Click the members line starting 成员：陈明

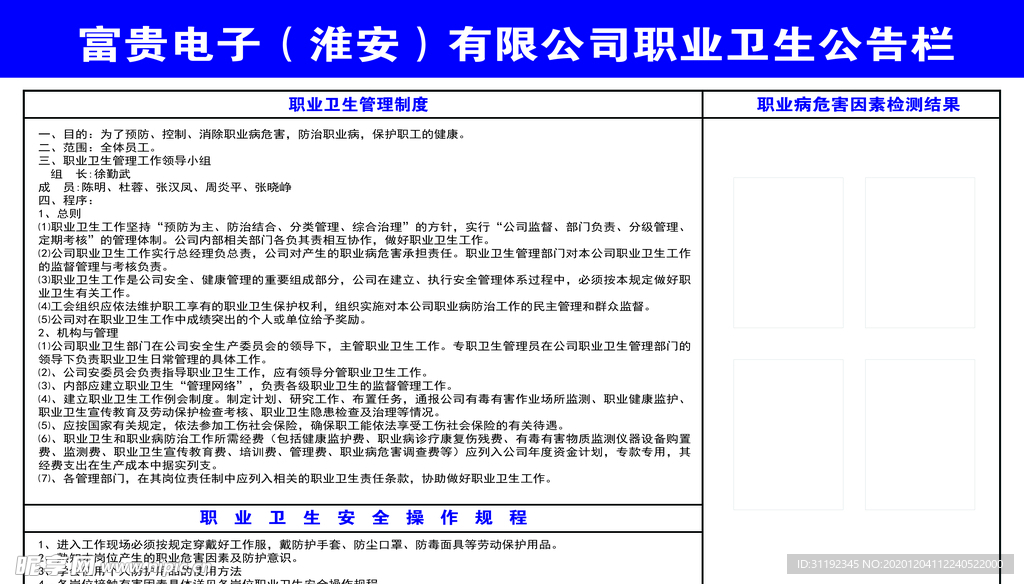[165, 187]
